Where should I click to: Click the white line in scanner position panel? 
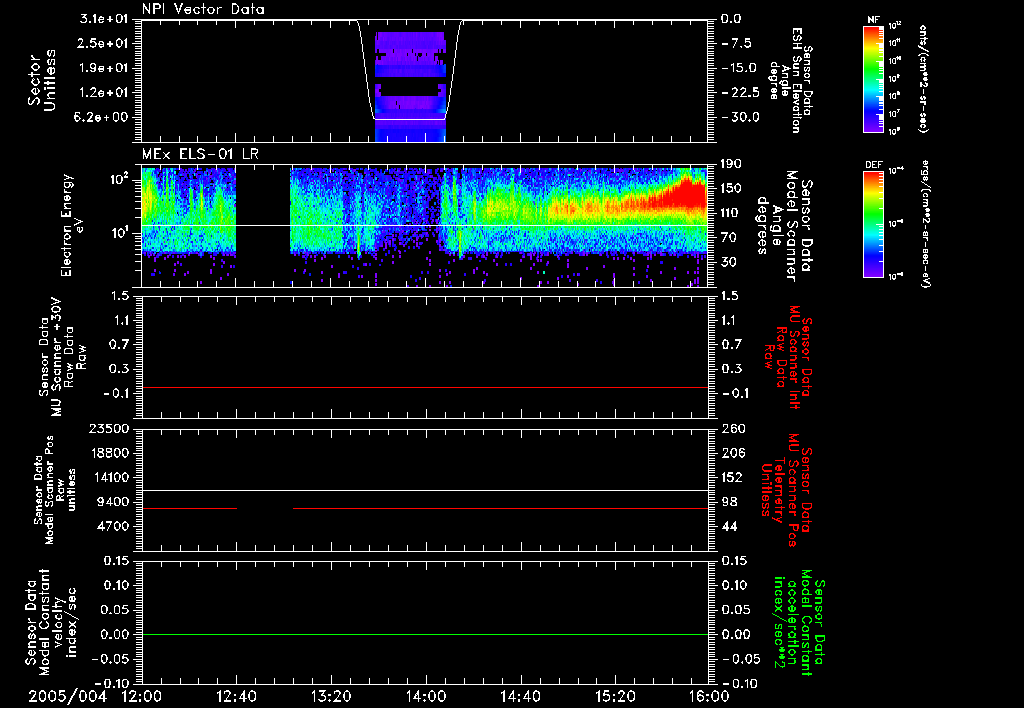pos(425,490)
